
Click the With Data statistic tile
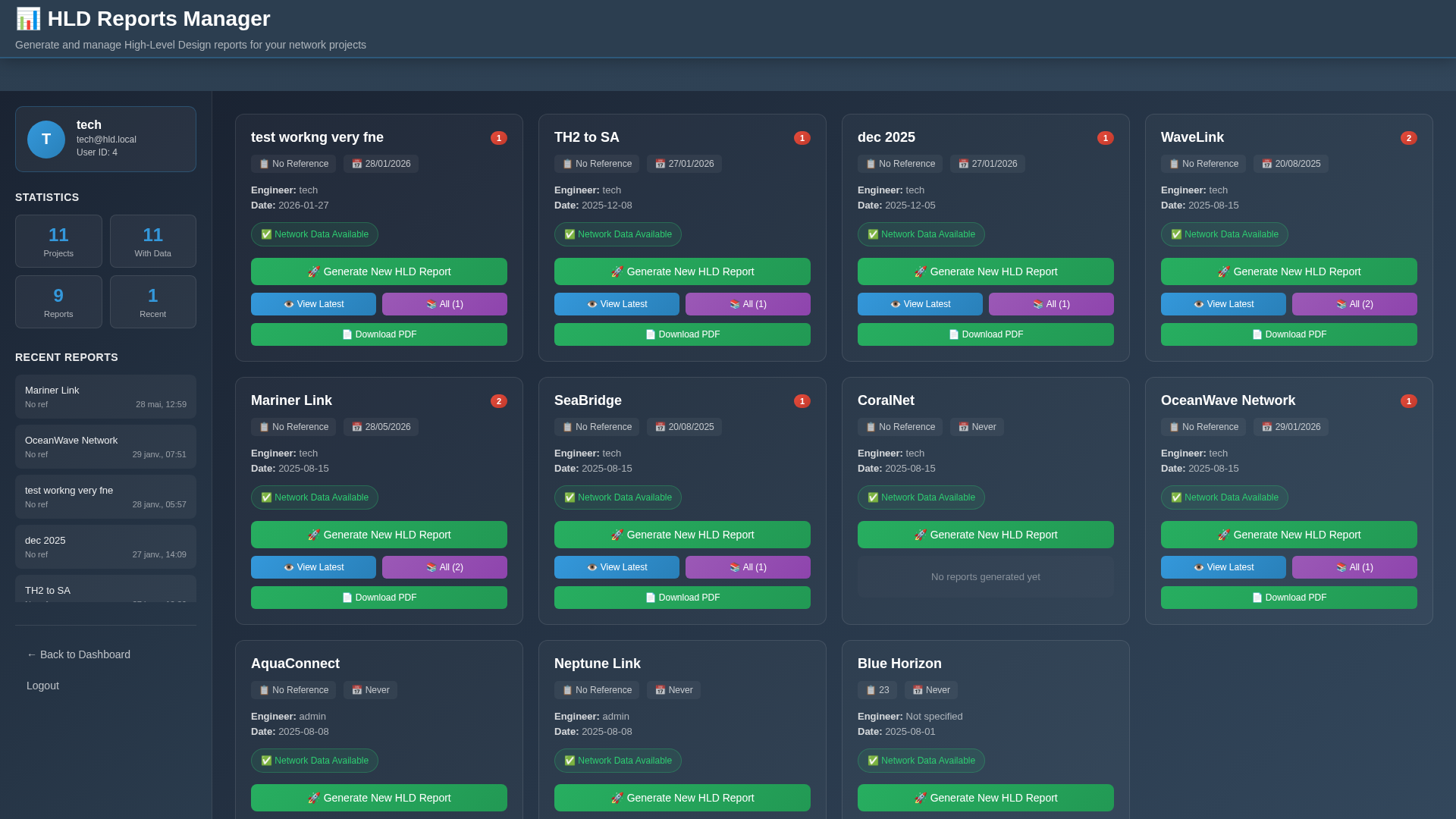[153, 241]
